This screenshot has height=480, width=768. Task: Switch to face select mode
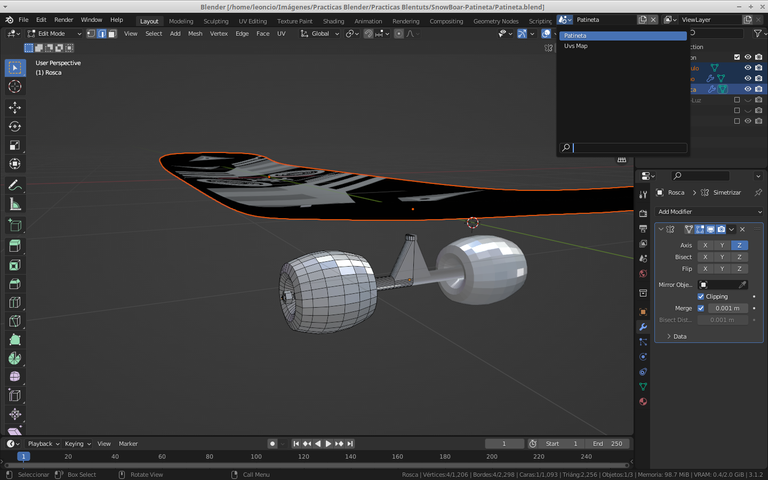point(112,33)
